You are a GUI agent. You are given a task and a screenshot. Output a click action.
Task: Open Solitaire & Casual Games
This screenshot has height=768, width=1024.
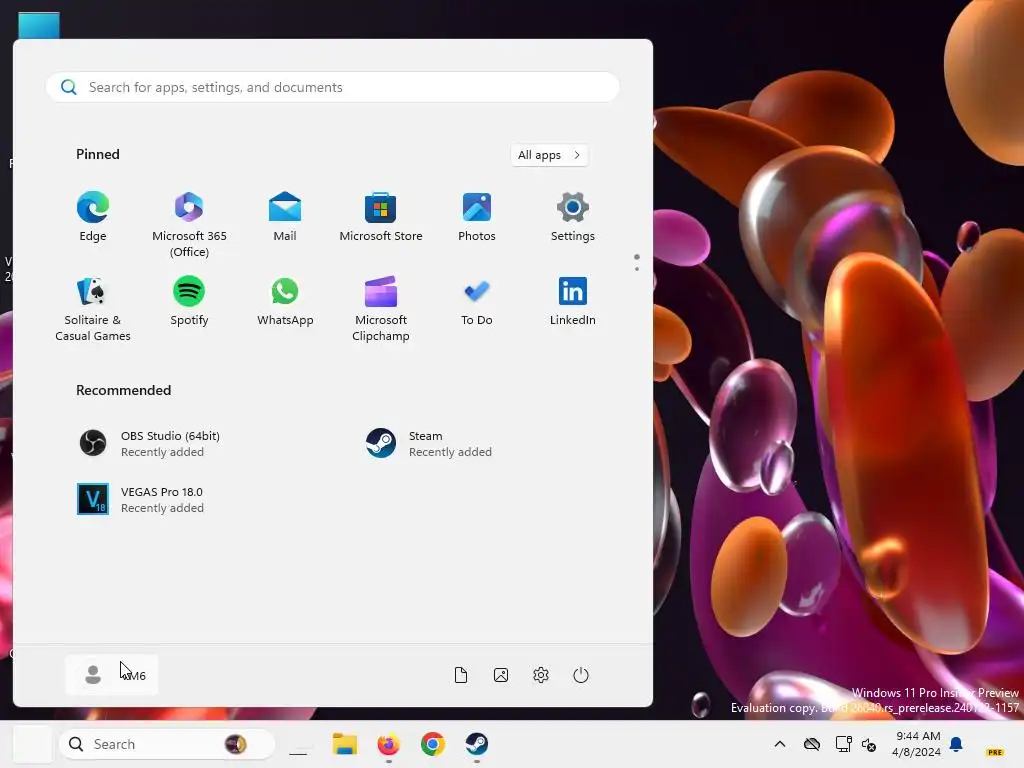[93, 308]
